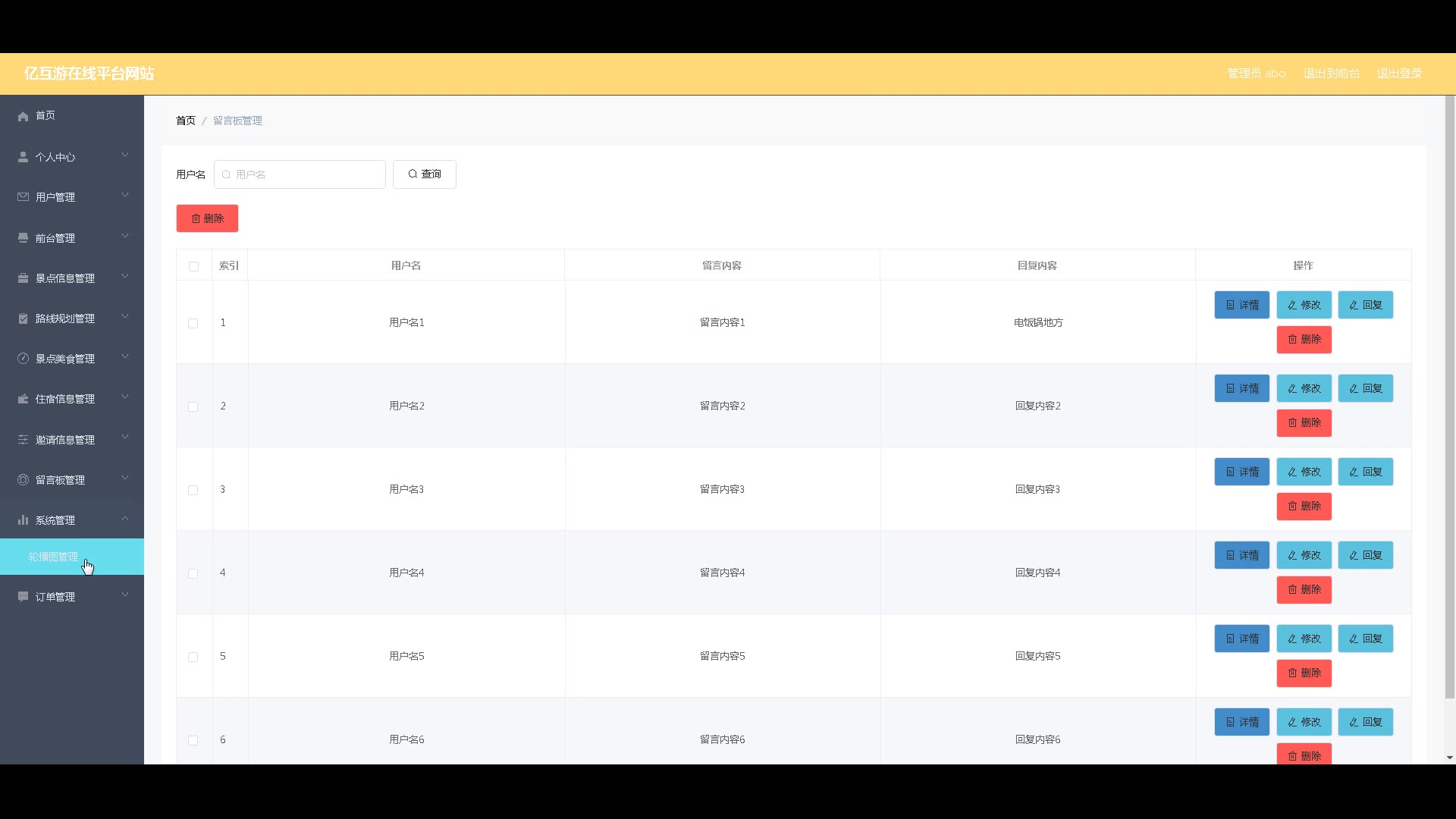The image size is (1456, 819).
Task: Click the icon beside 住宿信息管理
Action: (x=23, y=399)
